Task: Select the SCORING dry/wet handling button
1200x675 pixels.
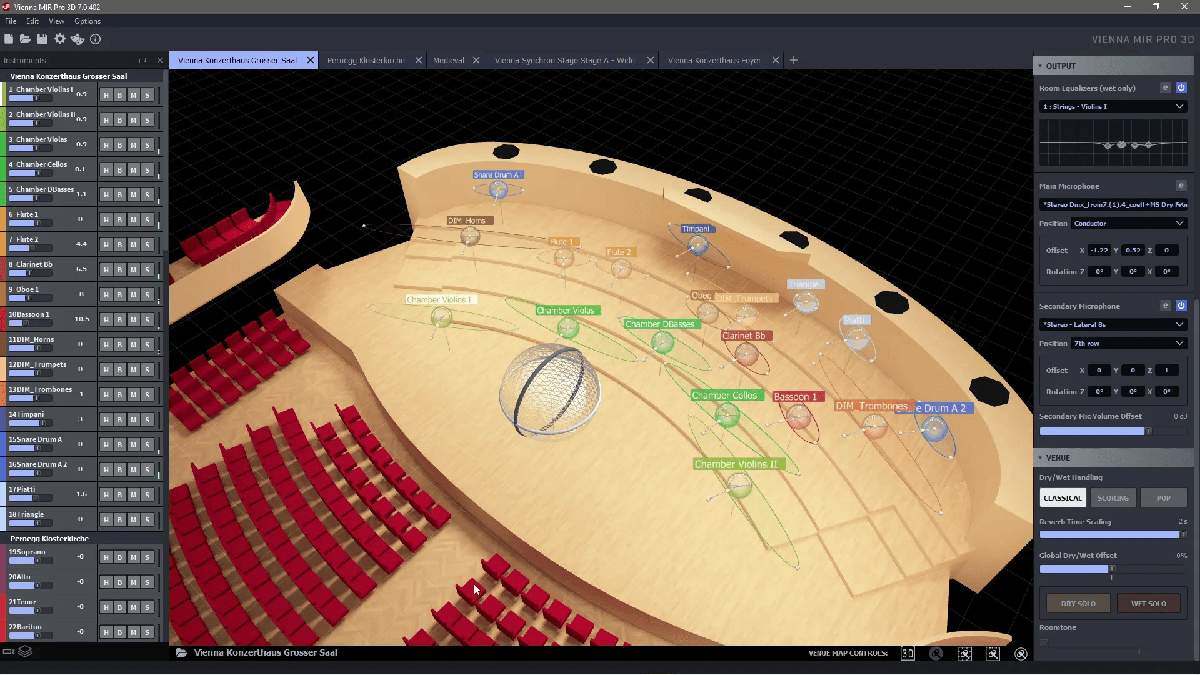Action: click(x=1112, y=498)
